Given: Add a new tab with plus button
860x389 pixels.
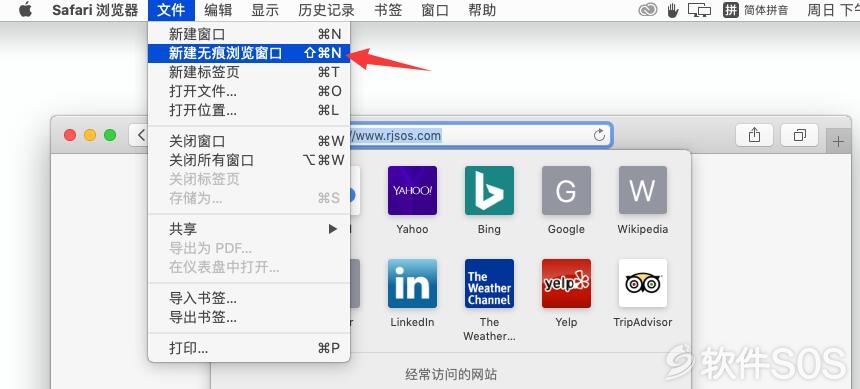Looking at the screenshot, I should tap(838, 142).
